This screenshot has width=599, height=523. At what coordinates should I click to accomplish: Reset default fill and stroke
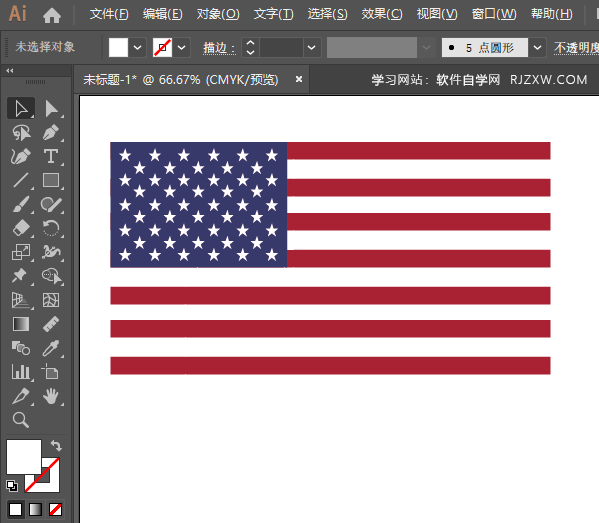12,486
